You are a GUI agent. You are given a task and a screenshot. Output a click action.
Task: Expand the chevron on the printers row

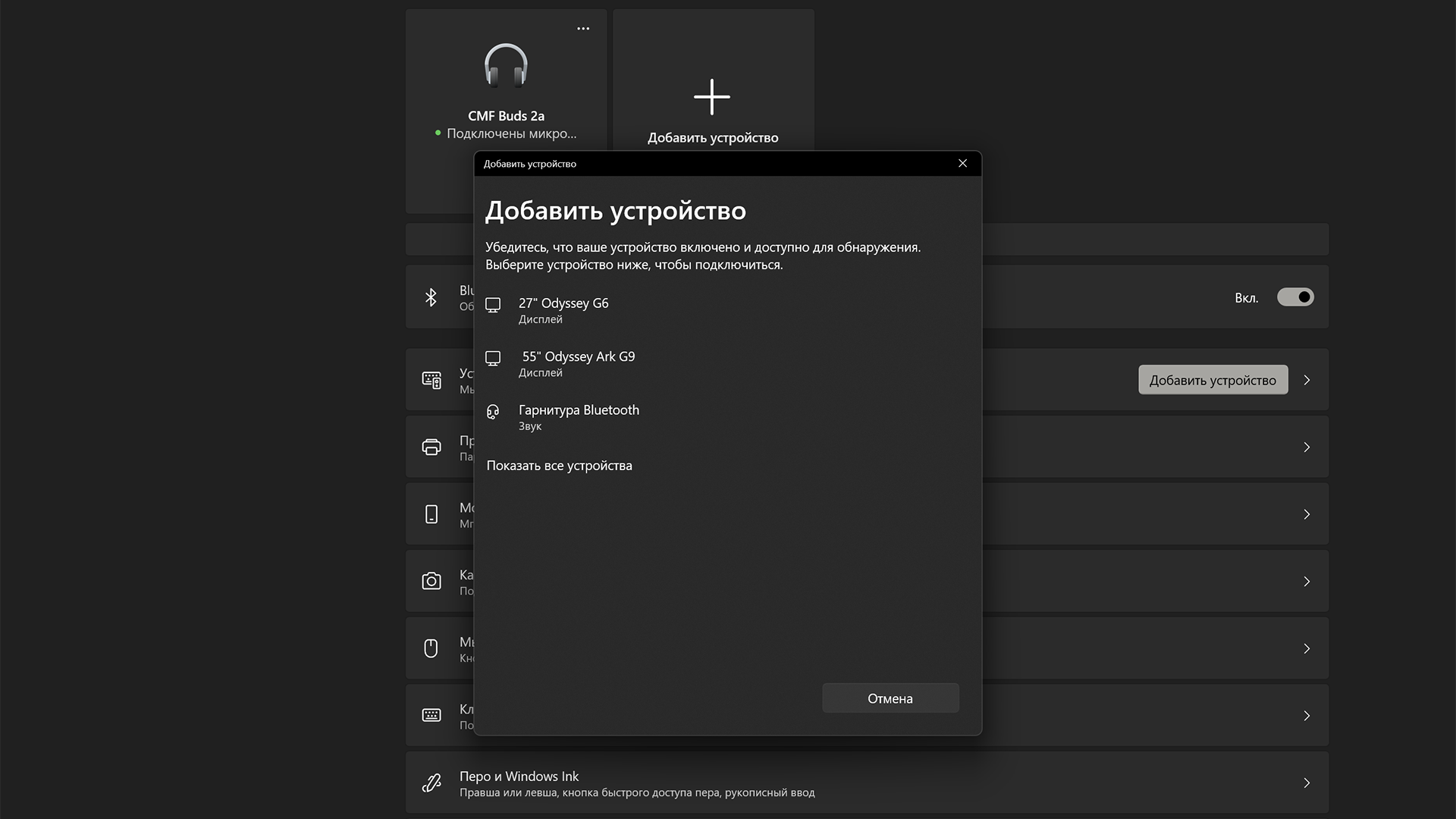(x=1307, y=447)
